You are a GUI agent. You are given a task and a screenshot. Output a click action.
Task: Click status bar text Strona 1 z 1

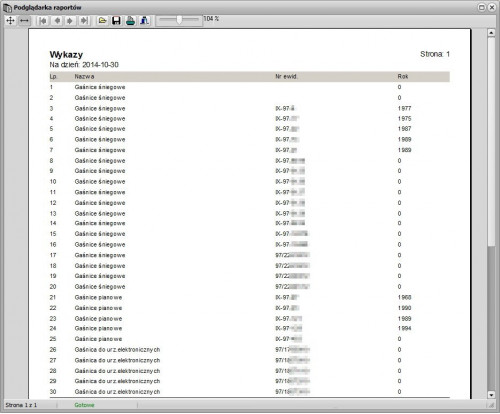(x=21, y=405)
